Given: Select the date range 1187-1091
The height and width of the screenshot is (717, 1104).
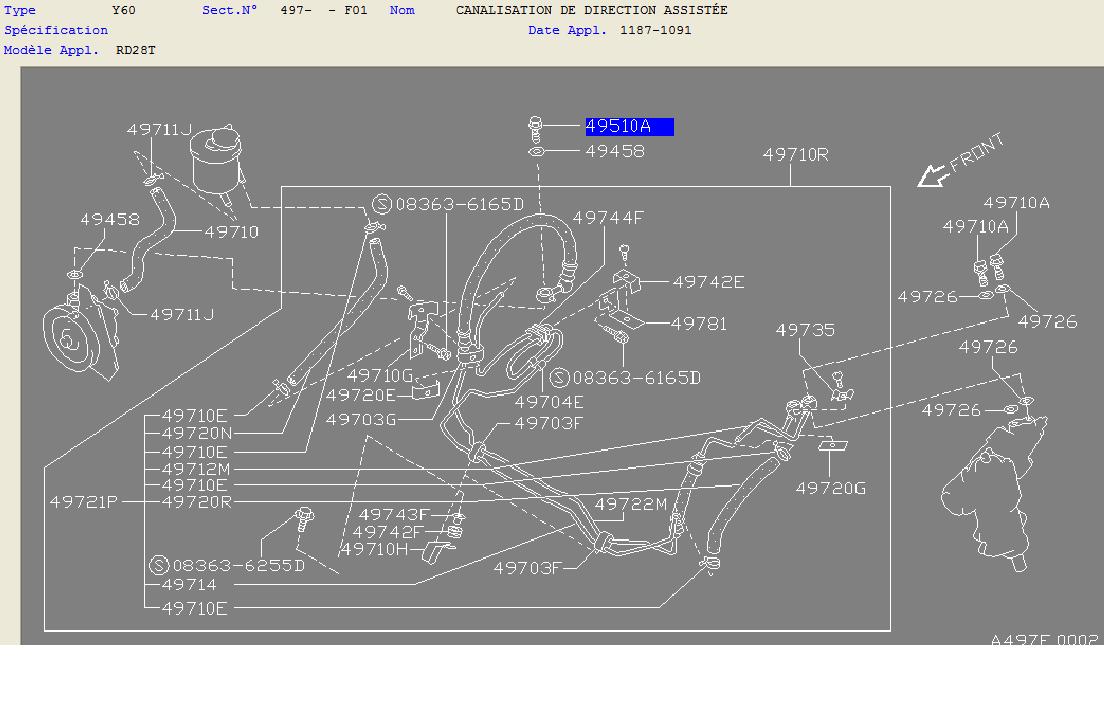Looking at the screenshot, I should click(x=656, y=30).
